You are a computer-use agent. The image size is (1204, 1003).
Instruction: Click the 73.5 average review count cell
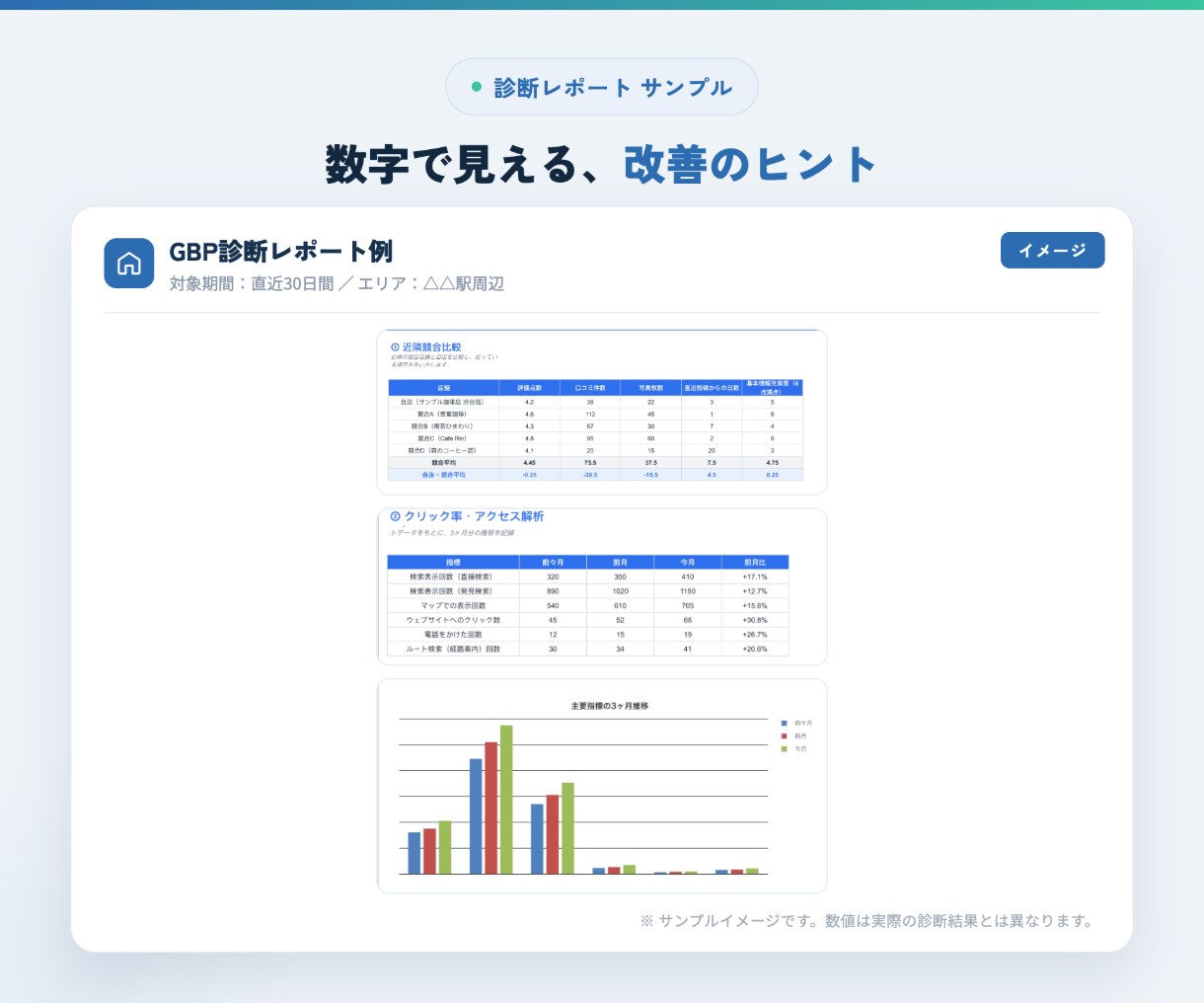point(590,462)
